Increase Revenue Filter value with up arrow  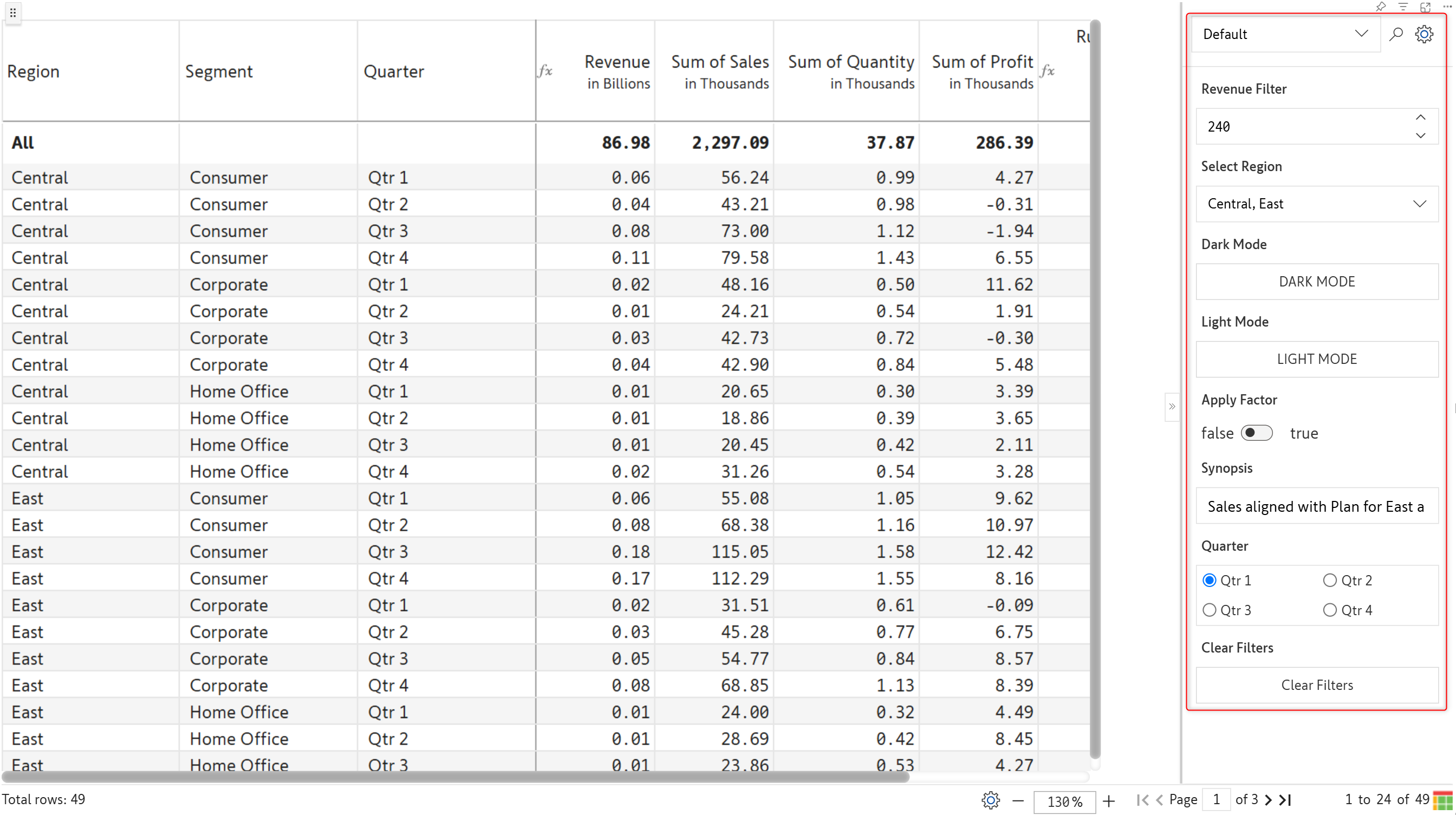[1420, 118]
